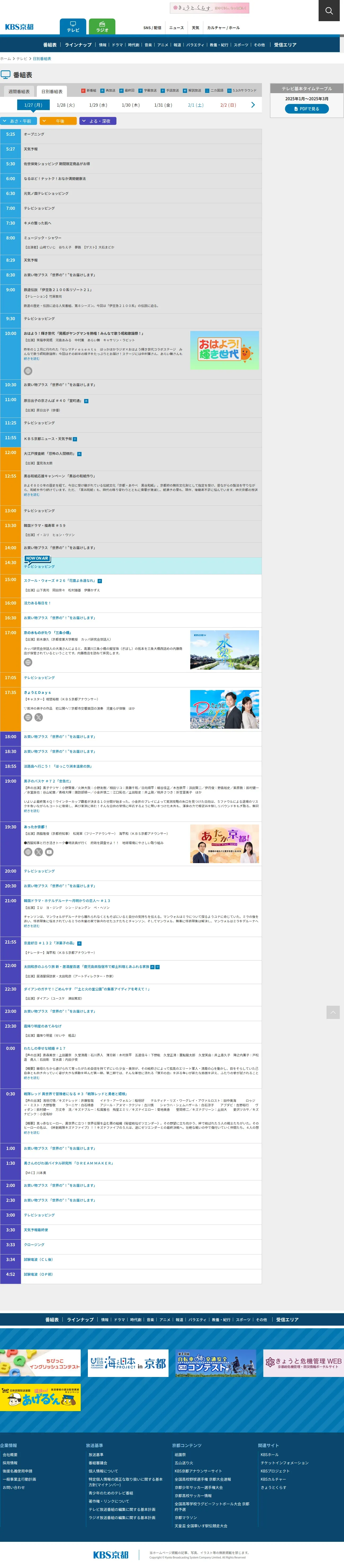Select the 2/1 (土) date tab
344x1568 pixels.
[196, 105]
